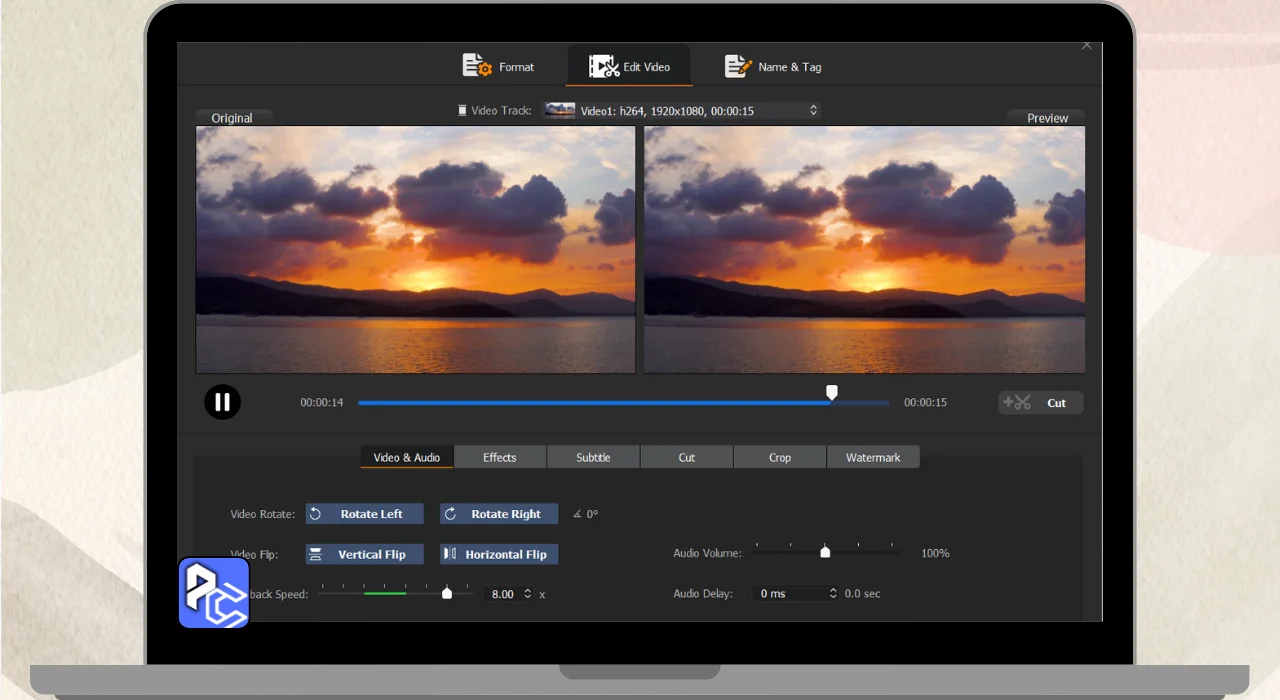Rotate the video left
1280x700 pixels.
[x=365, y=514]
